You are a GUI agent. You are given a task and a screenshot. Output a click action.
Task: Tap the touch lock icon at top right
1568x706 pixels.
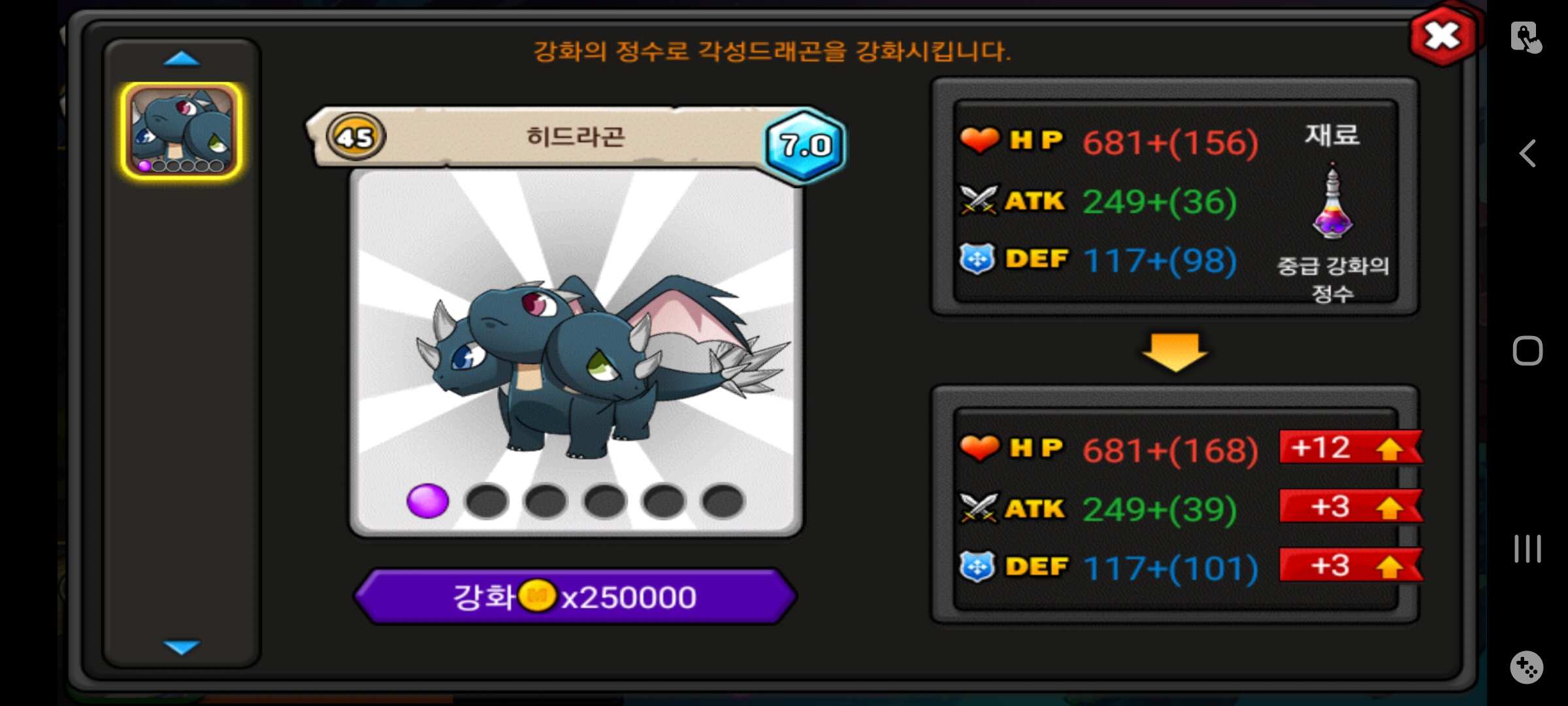1527,37
